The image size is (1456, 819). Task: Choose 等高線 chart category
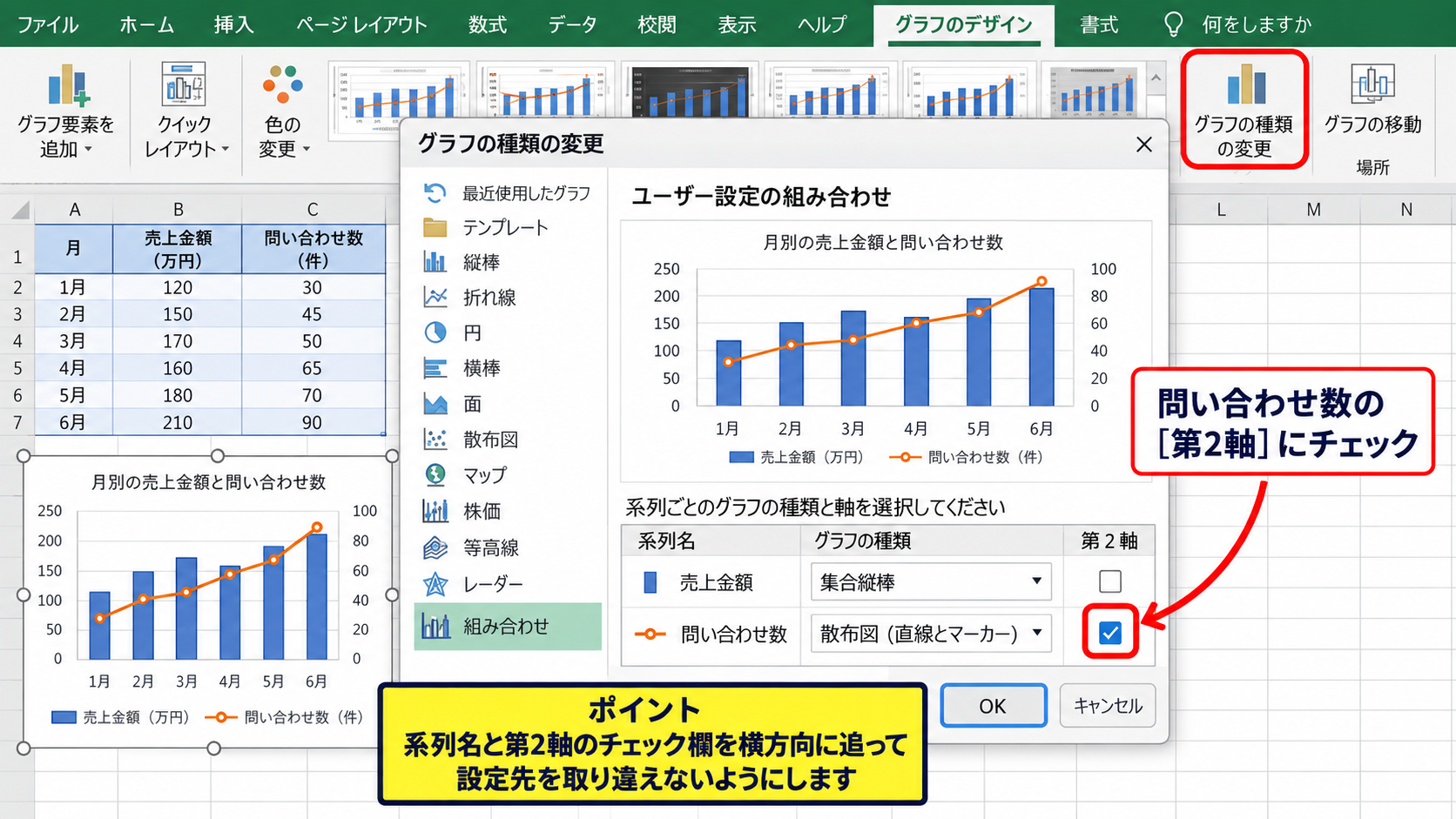pos(507,547)
